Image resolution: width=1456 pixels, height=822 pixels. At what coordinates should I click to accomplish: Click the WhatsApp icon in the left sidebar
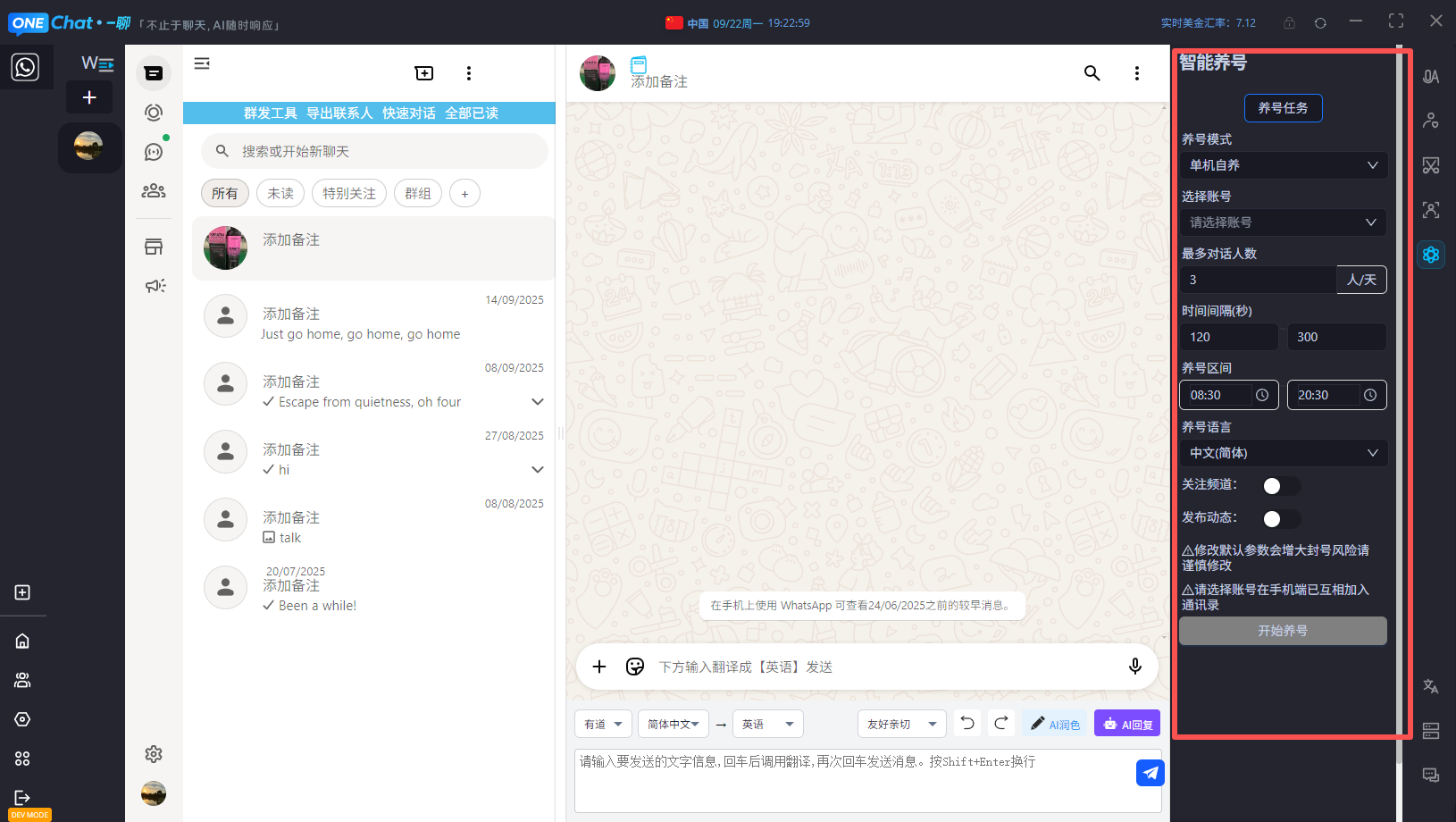(x=25, y=67)
